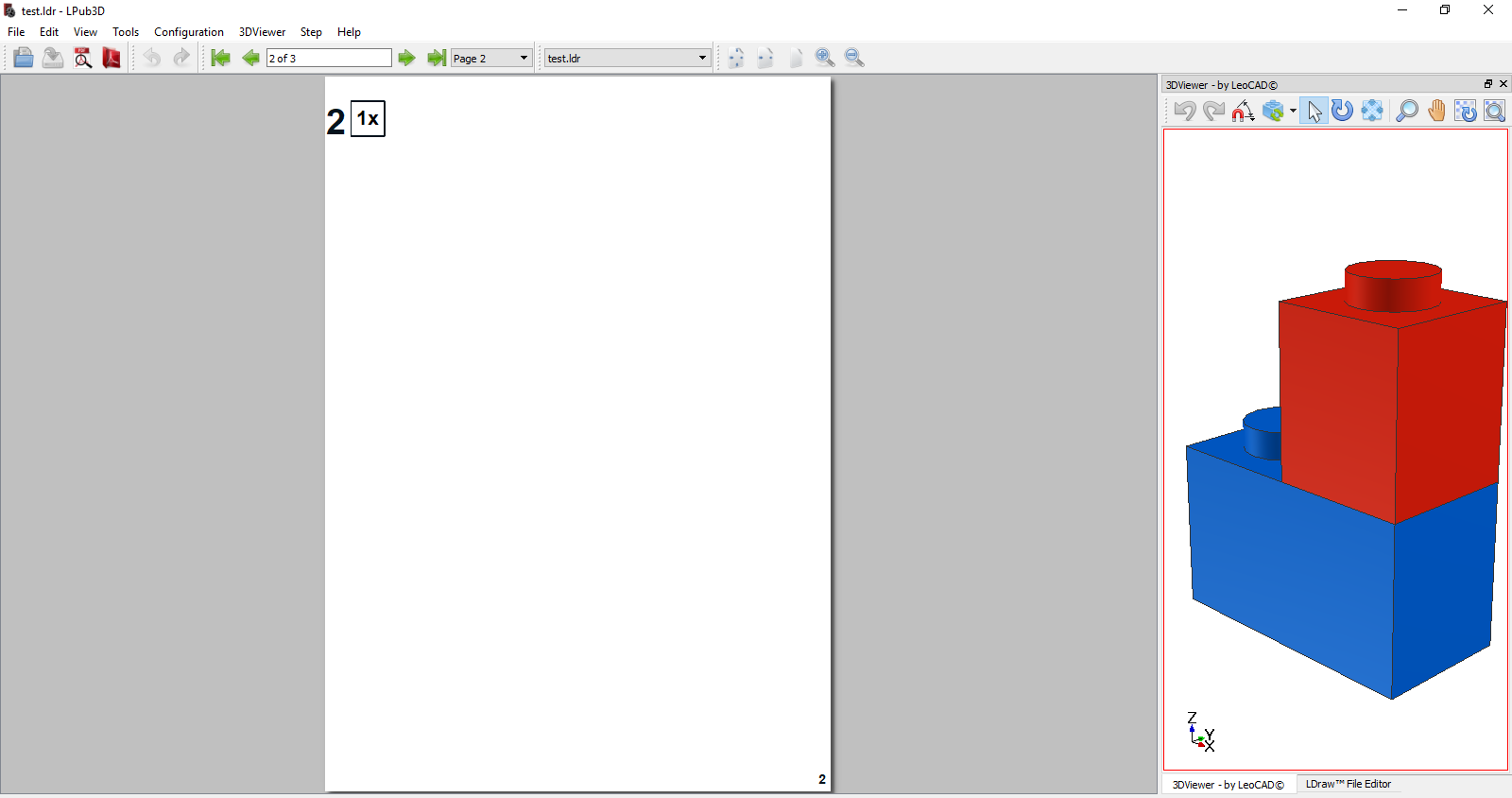Go to the next page with the green arrow

[x=406, y=58]
